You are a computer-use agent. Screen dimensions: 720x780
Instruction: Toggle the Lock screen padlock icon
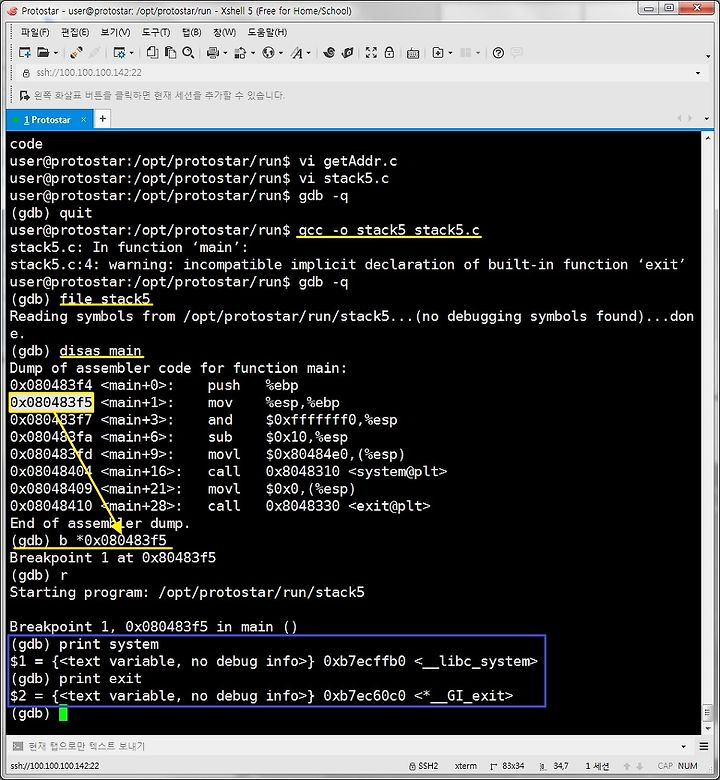390,52
